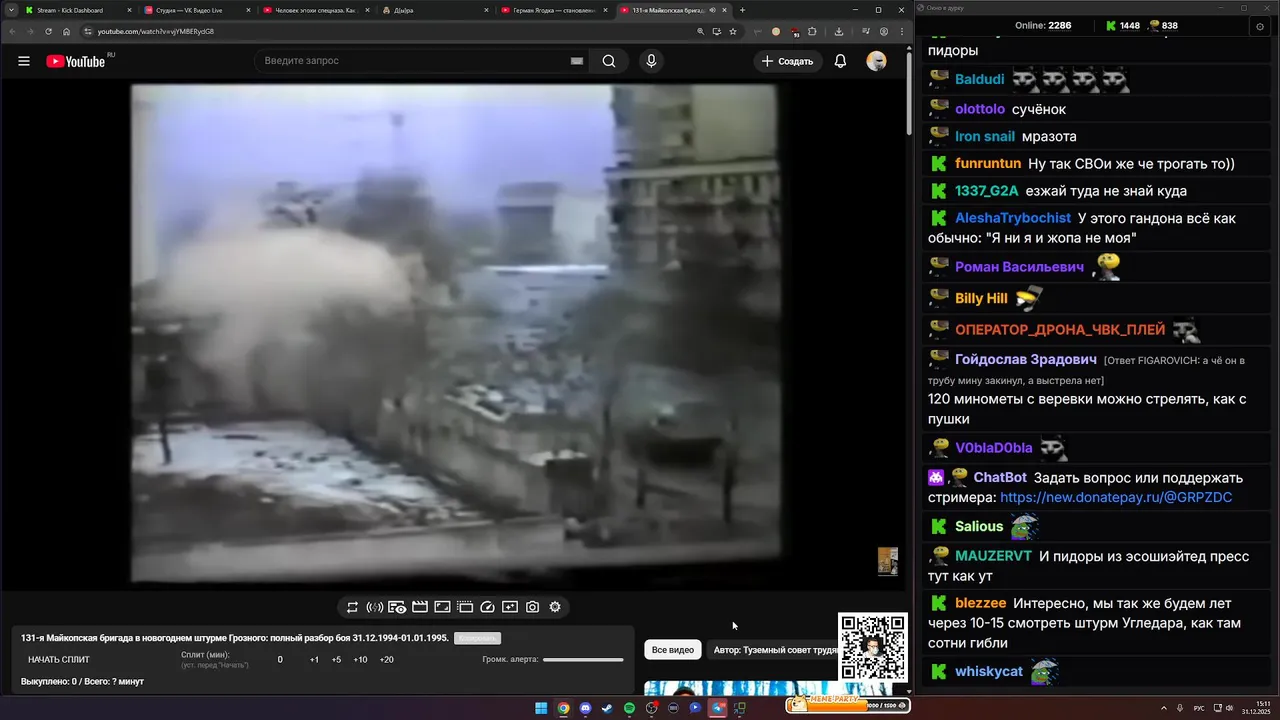Open Steam from the Windows taskbar
The width and height of the screenshot is (1280, 720).
(x=607, y=708)
